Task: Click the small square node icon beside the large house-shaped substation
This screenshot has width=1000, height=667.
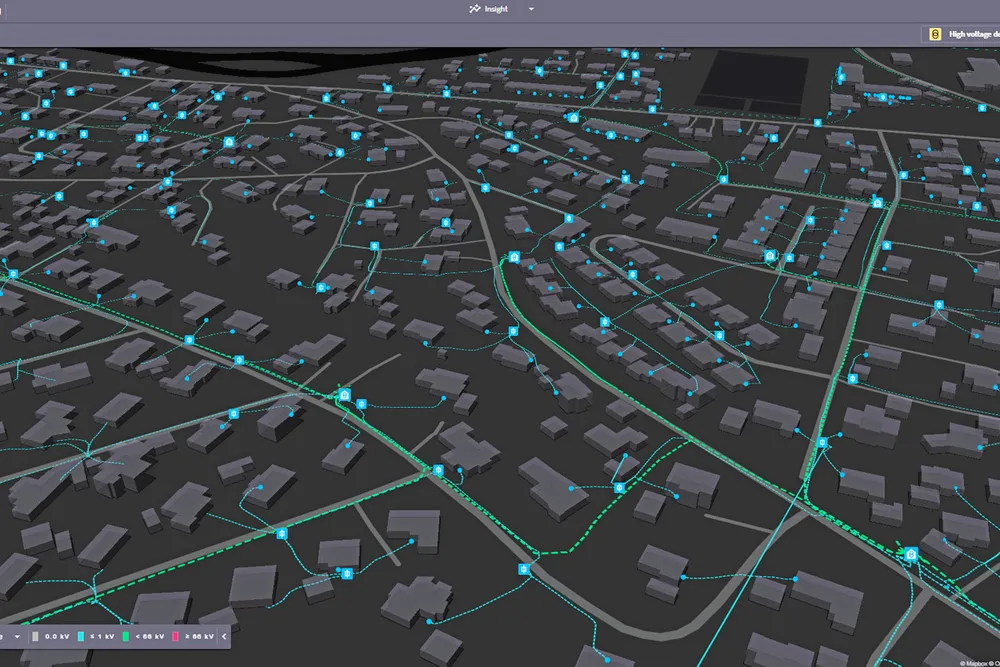Action: click(x=362, y=404)
